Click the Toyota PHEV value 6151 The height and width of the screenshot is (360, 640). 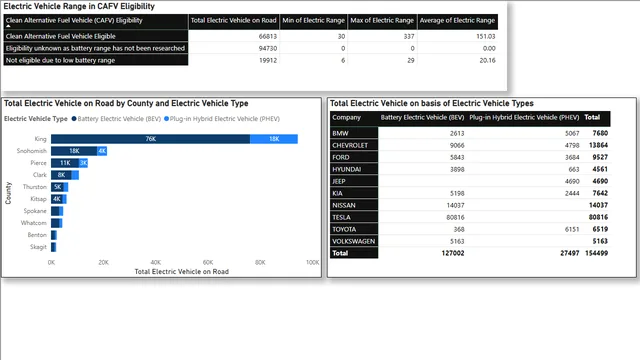click(572, 229)
